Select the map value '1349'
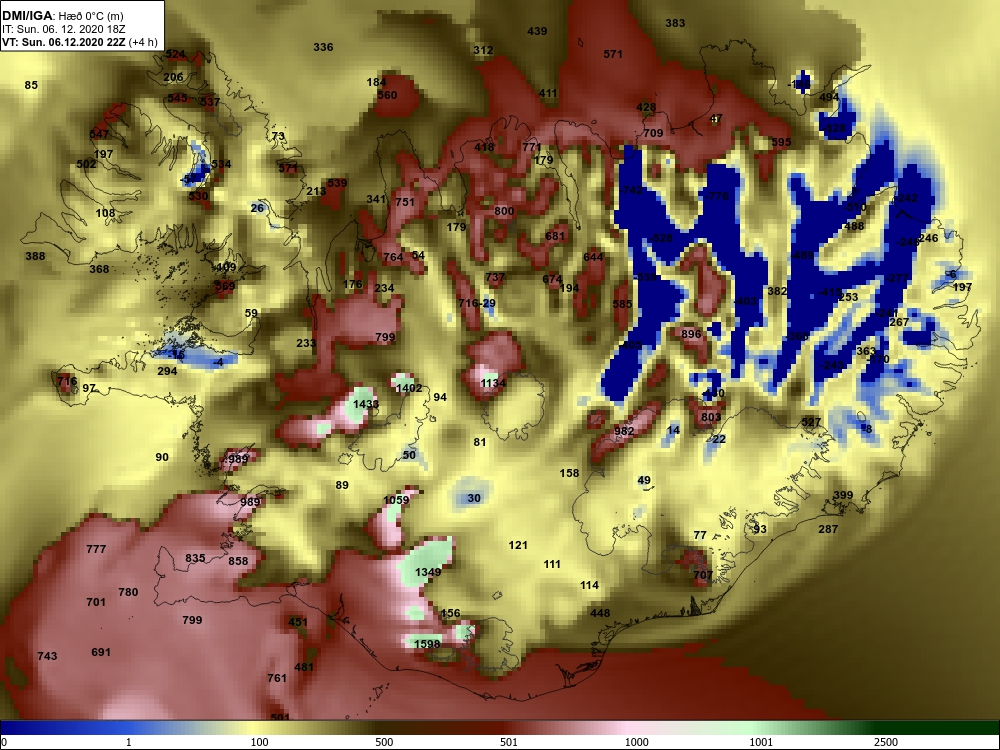 click(428, 572)
